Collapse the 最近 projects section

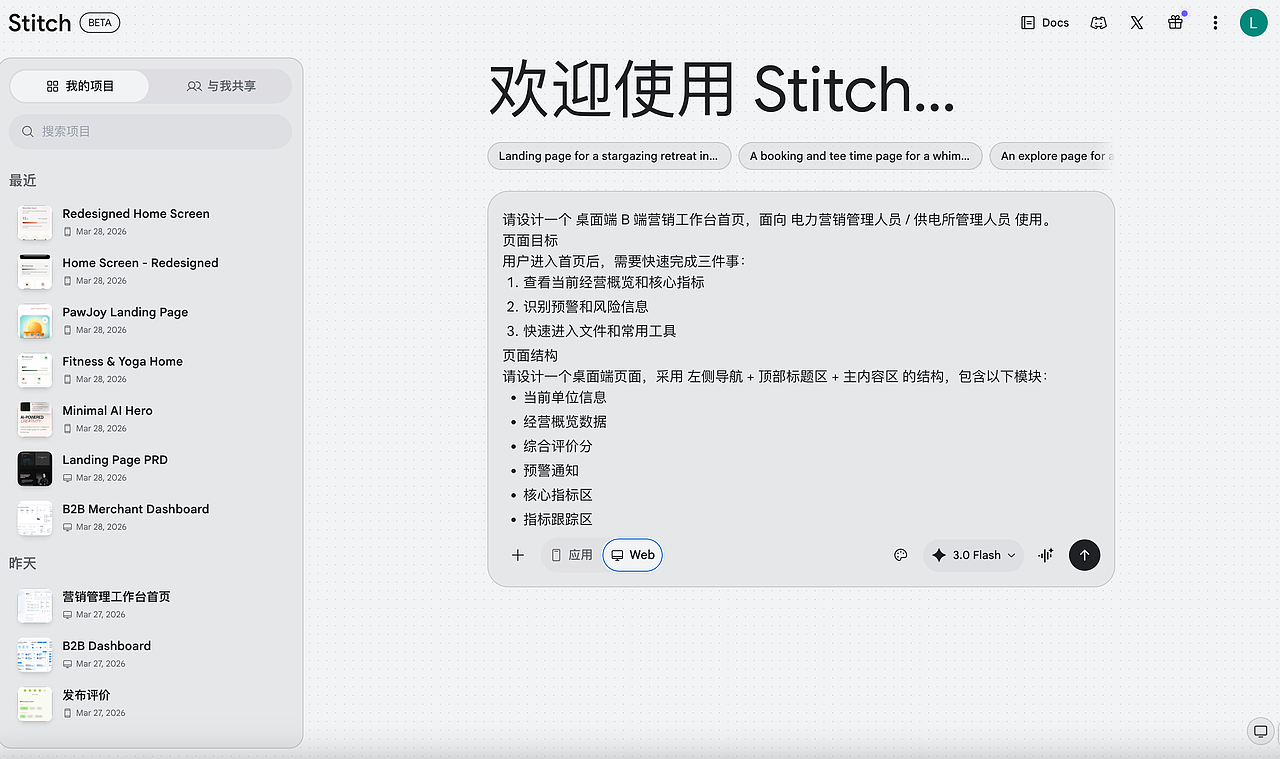click(x=22, y=180)
